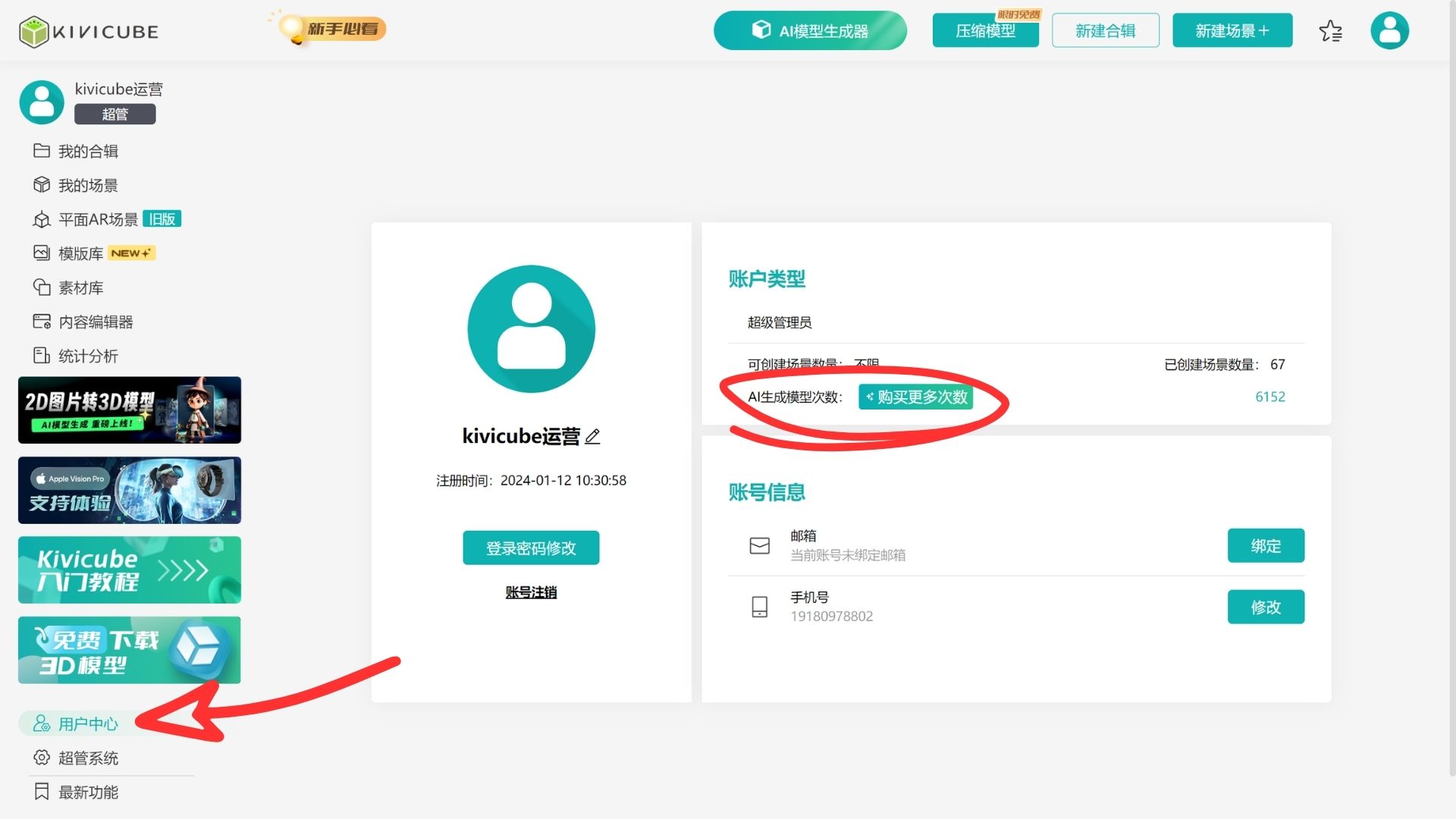Viewport: 1456px width, 819px height.
Task: Open 我的合辑 in the sidebar
Action: coord(88,151)
